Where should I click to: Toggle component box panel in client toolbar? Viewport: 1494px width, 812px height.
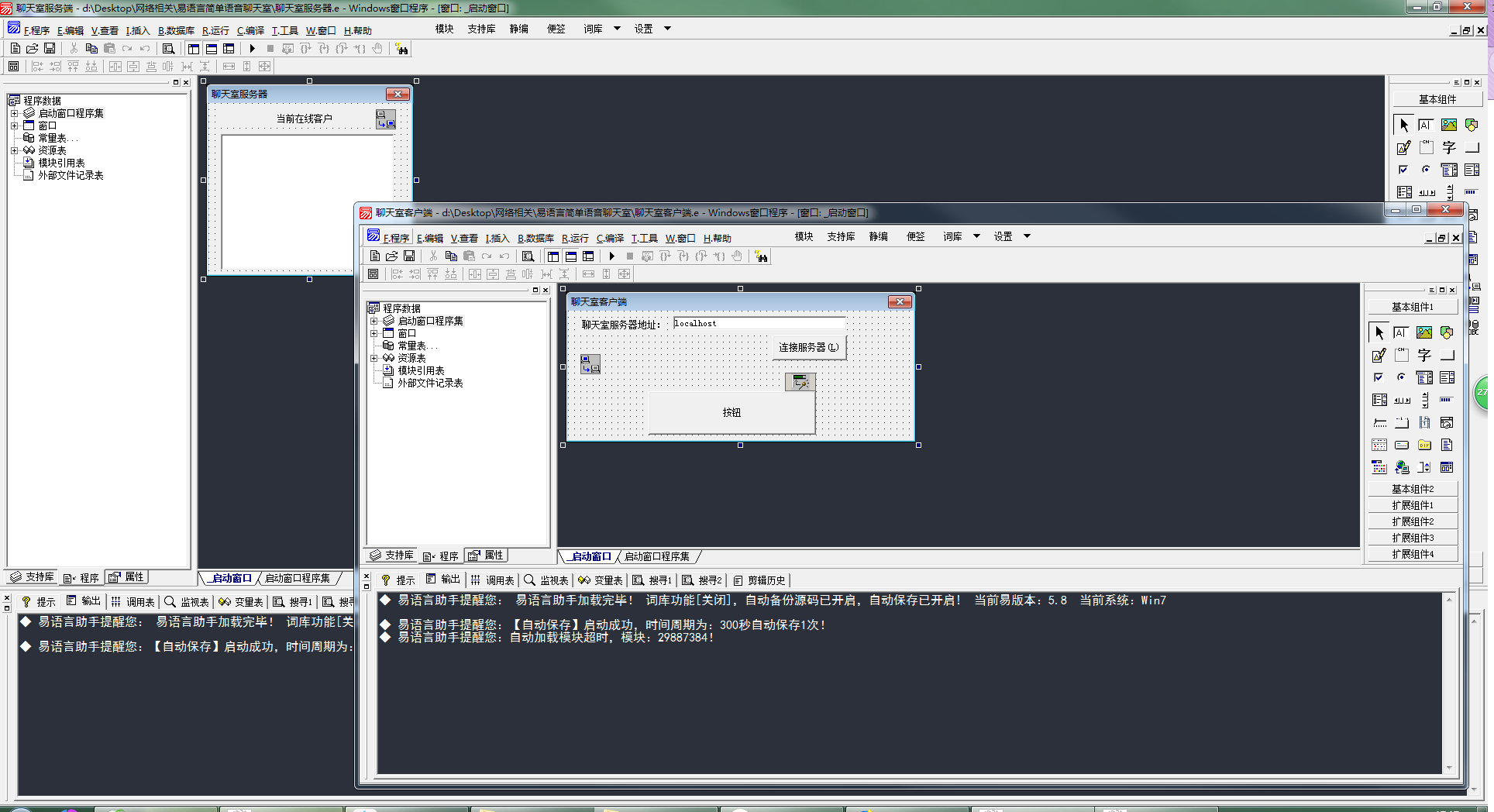click(x=588, y=256)
